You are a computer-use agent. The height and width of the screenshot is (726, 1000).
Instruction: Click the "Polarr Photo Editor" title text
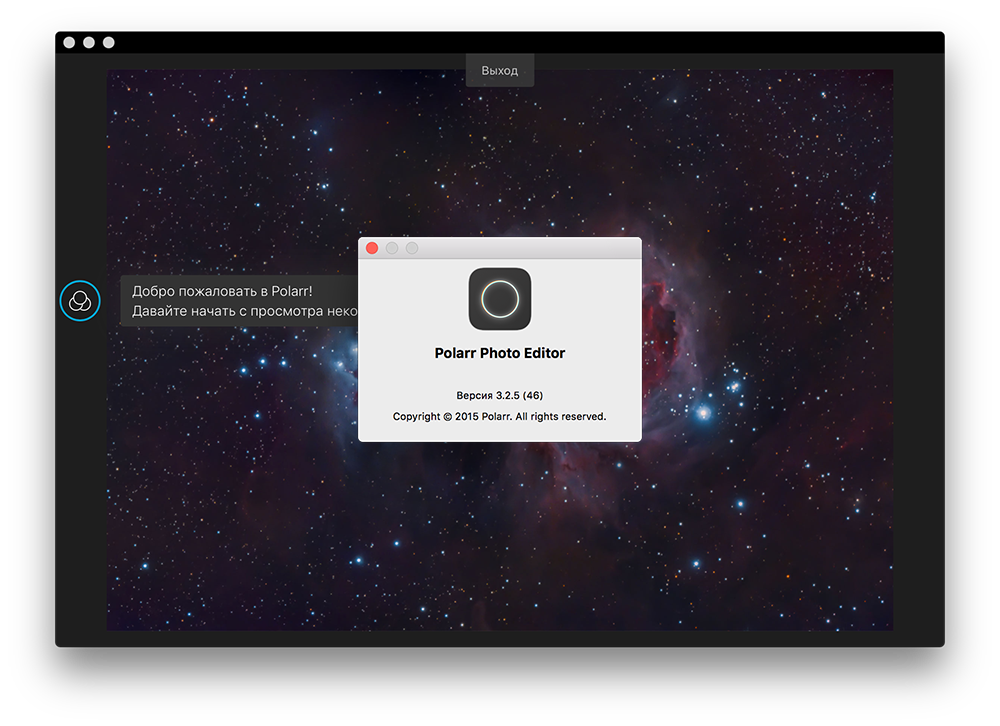click(x=500, y=353)
